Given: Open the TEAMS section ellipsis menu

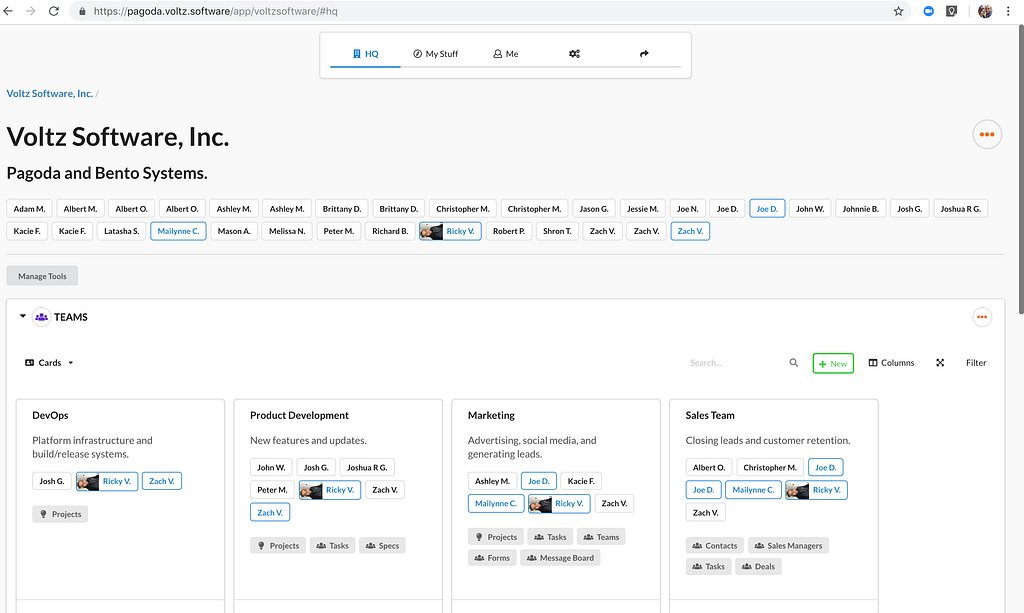Looking at the screenshot, I should pyautogui.click(x=982, y=317).
